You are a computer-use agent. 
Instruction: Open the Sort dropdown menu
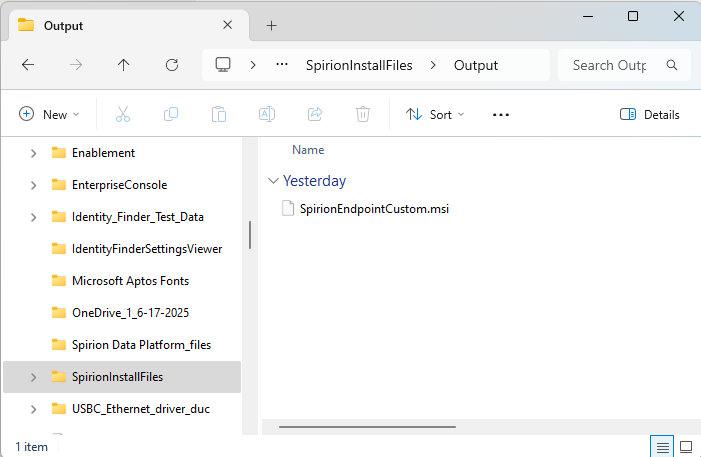(x=435, y=115)
